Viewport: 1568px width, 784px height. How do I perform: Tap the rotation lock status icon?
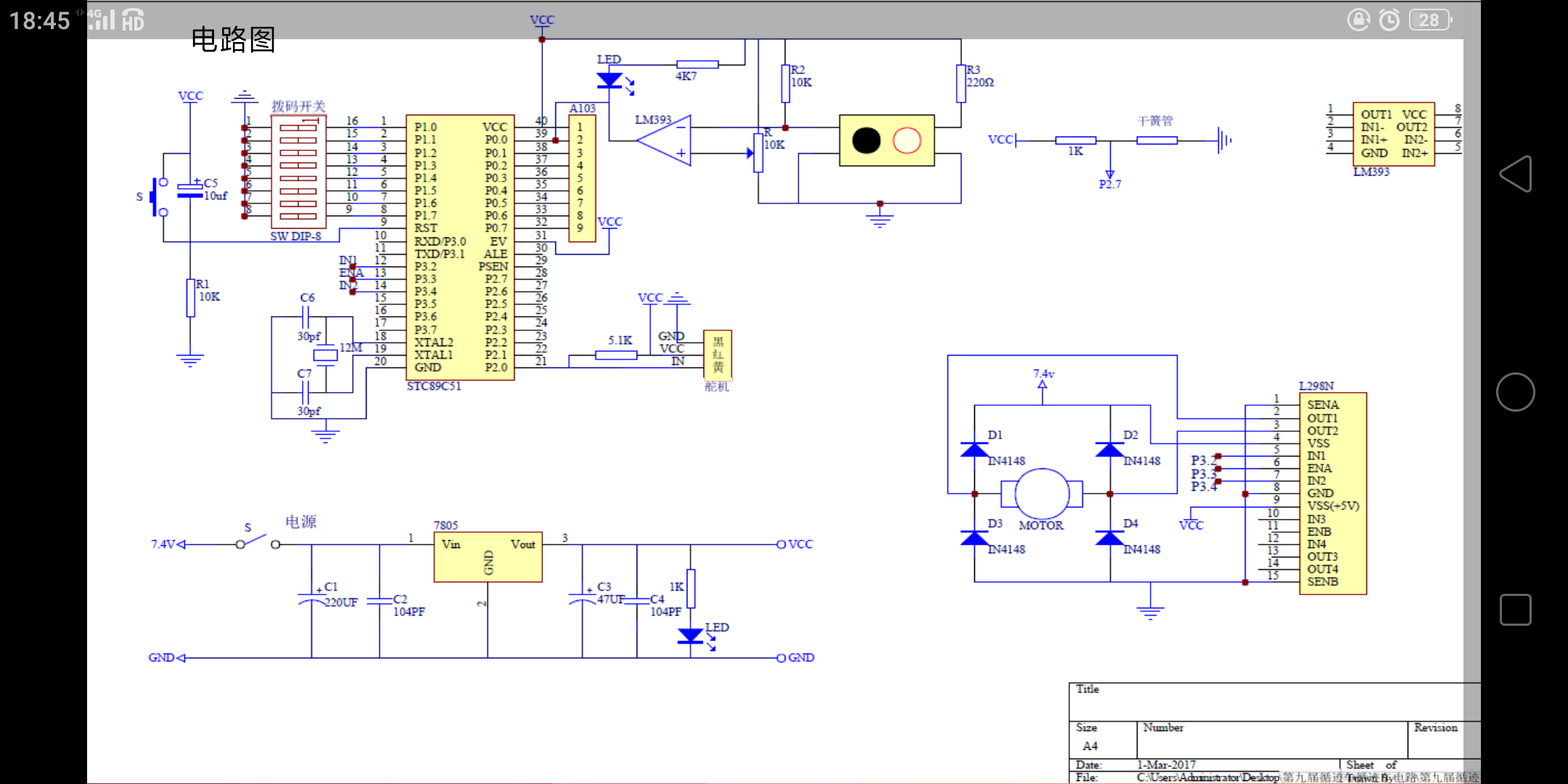click(1359, 20)
